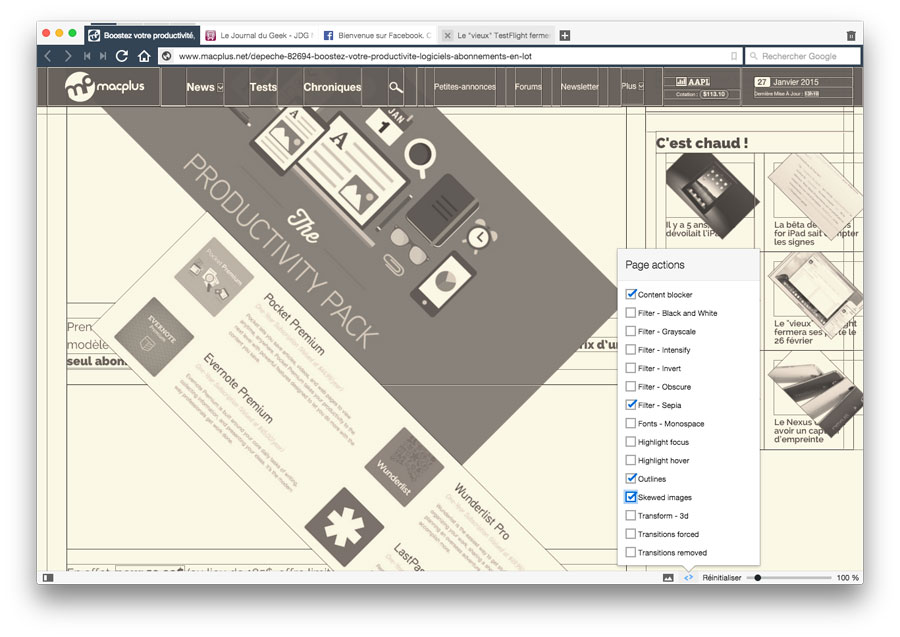This screenshot has height=637, width=900.
Task: Toggle the Content blocker checkbox
Action: click(631, 294)
